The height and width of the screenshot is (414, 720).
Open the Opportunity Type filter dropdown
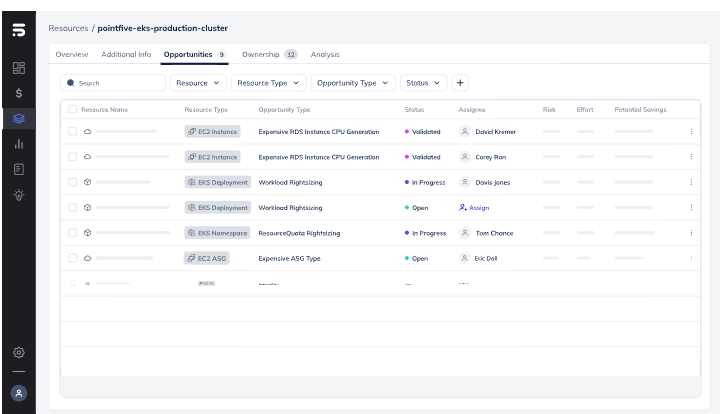tap(353, 83)
